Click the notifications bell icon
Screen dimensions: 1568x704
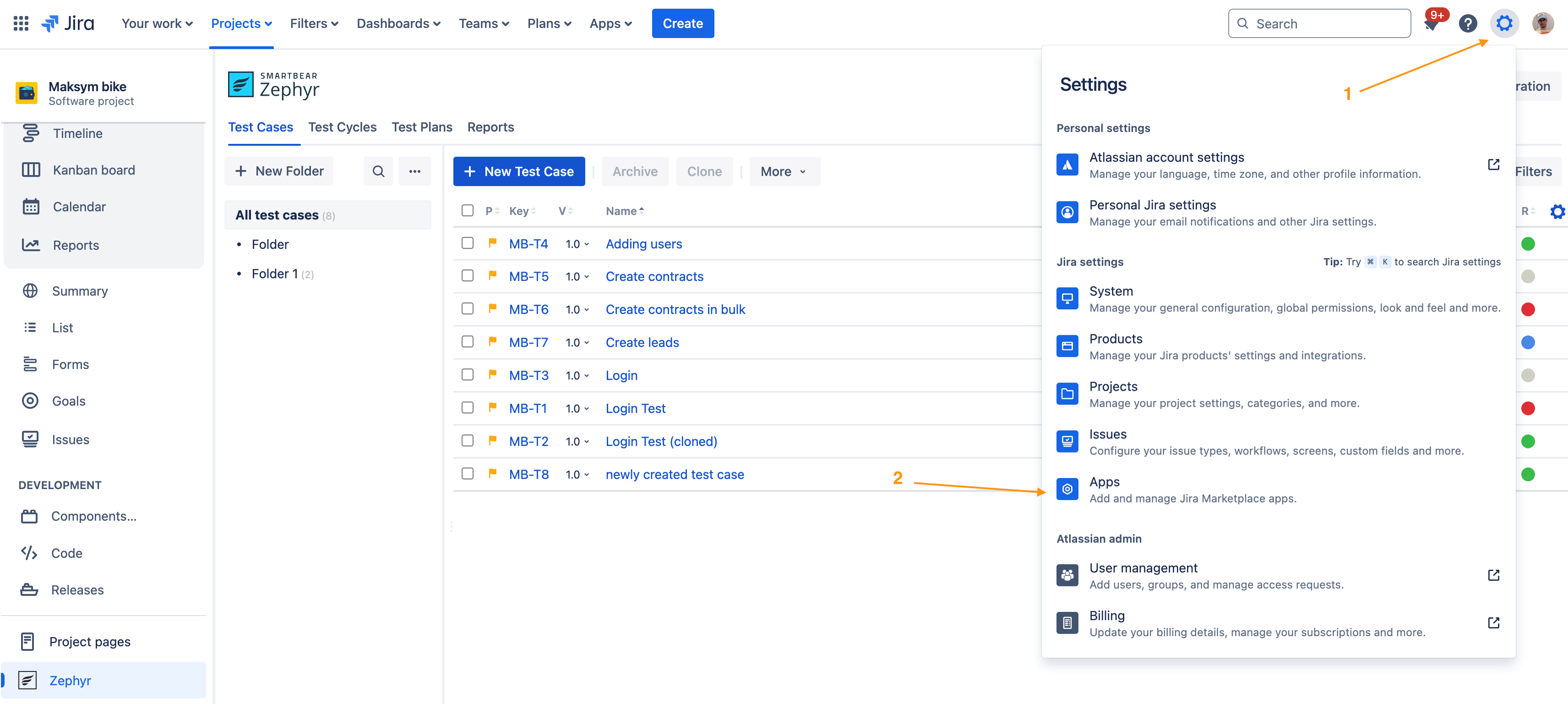point(1432,24)
